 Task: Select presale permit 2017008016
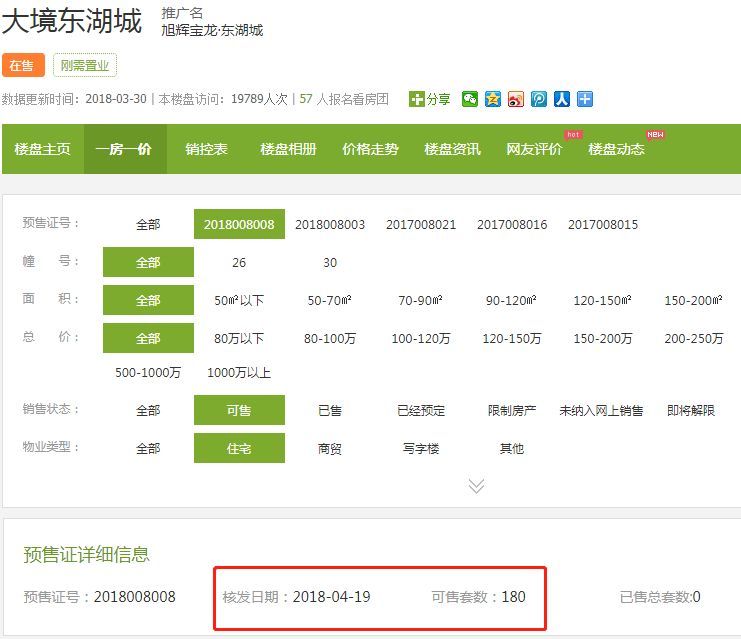(512, 224)
